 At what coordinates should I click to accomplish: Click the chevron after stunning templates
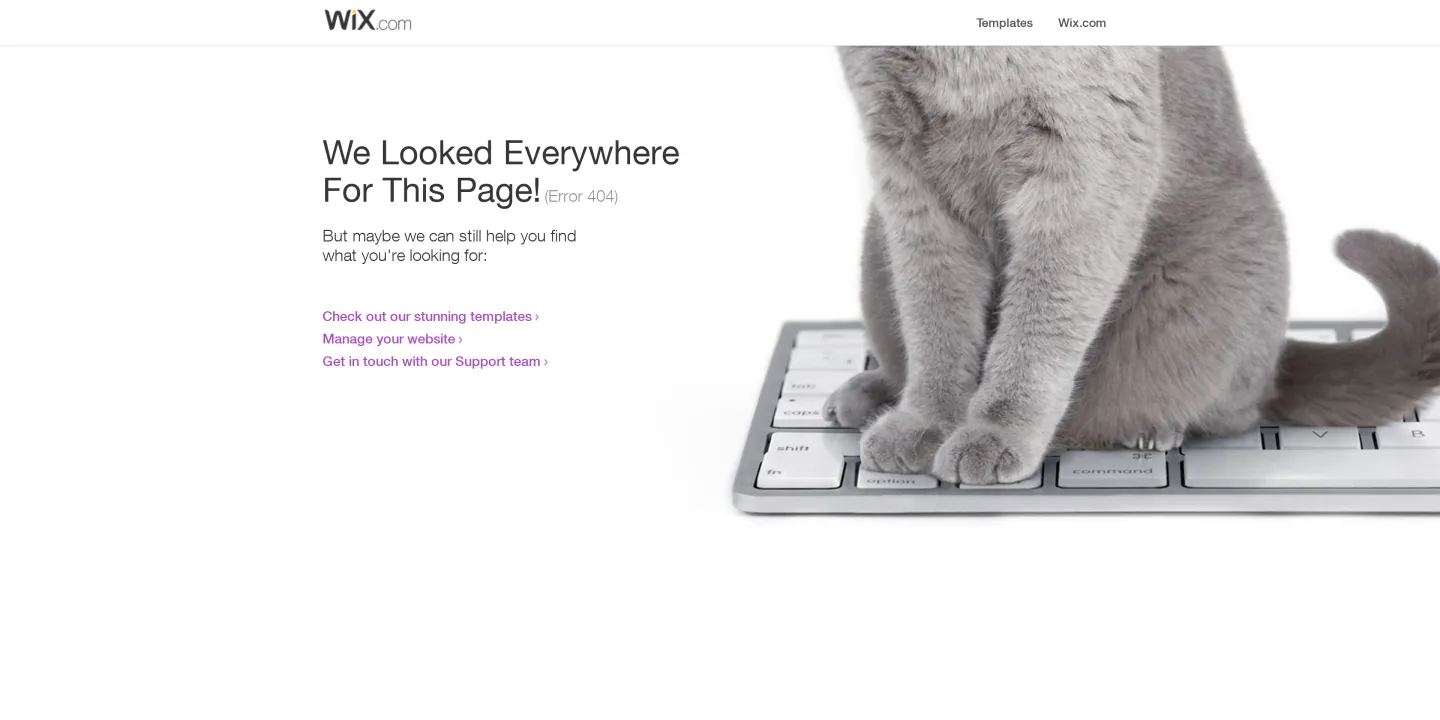click(537, 317)
